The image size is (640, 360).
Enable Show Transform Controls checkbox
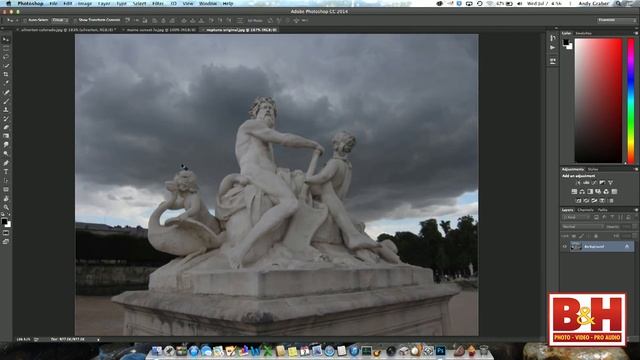(75, 20)
